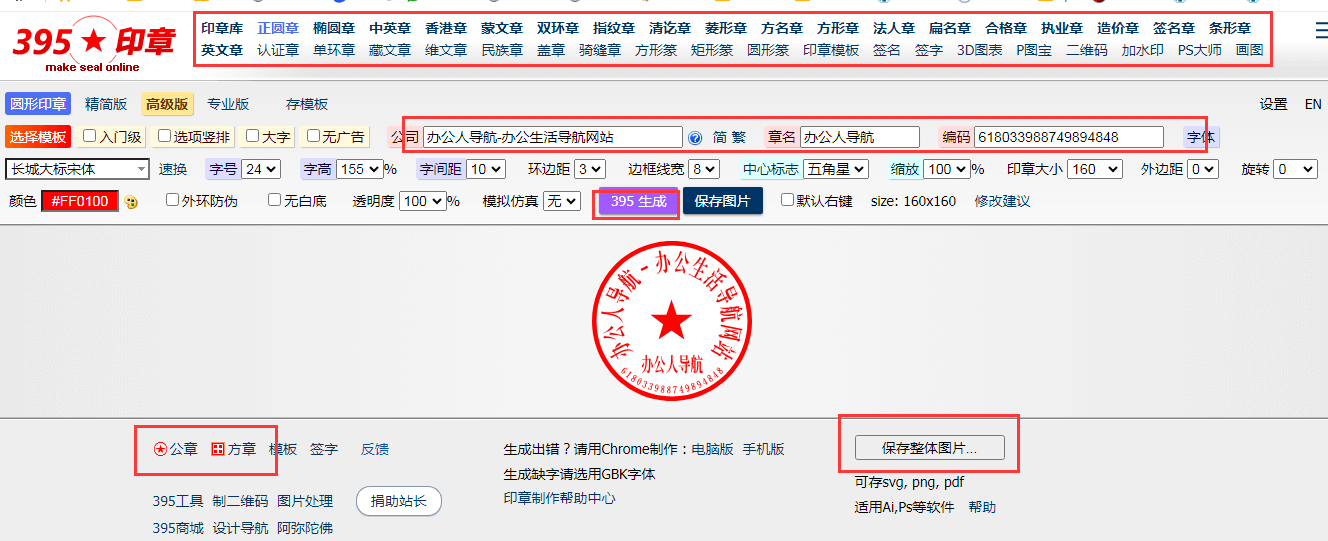The height and width of the screenshot is (541, 1328).
Task: Open 法人章 in the top navigation
Action: pos(894,28)
